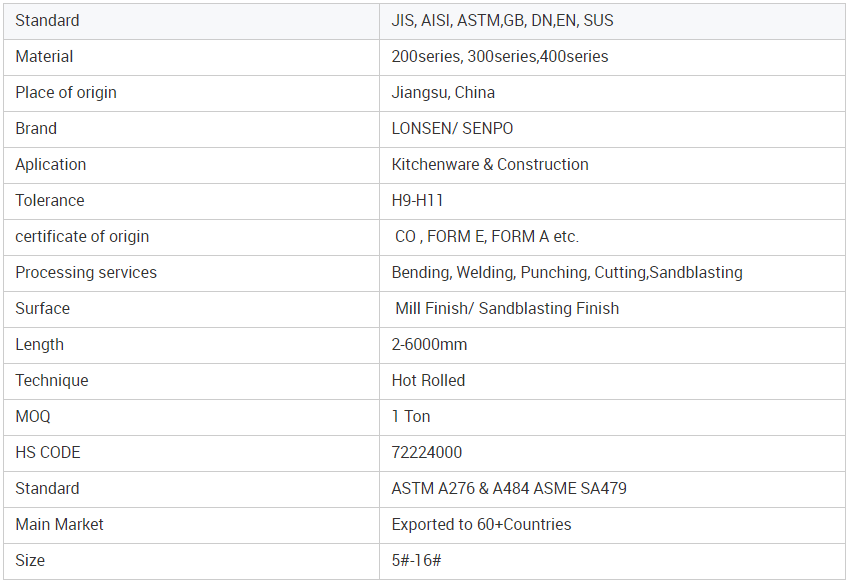The image size is (852, 584).
Task: Click 'Bending, Welding, Punching, Cutting,Sandblasting' text
Action: pyautogui.click(x=567, y=273)
